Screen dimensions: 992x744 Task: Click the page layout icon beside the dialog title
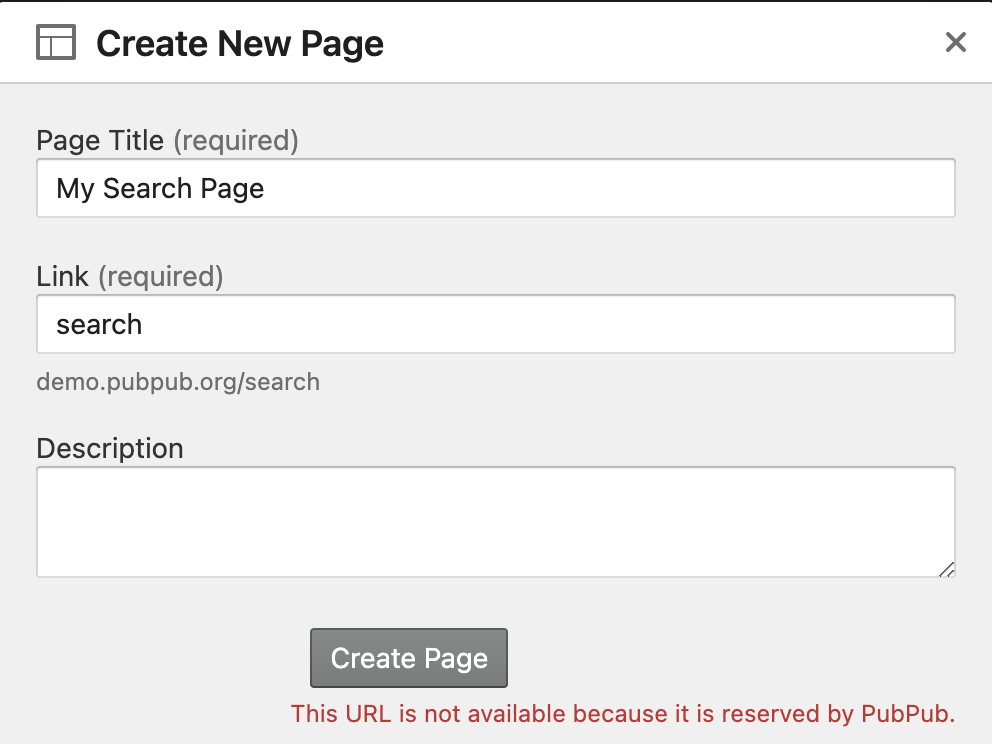(x=56, y=42)
